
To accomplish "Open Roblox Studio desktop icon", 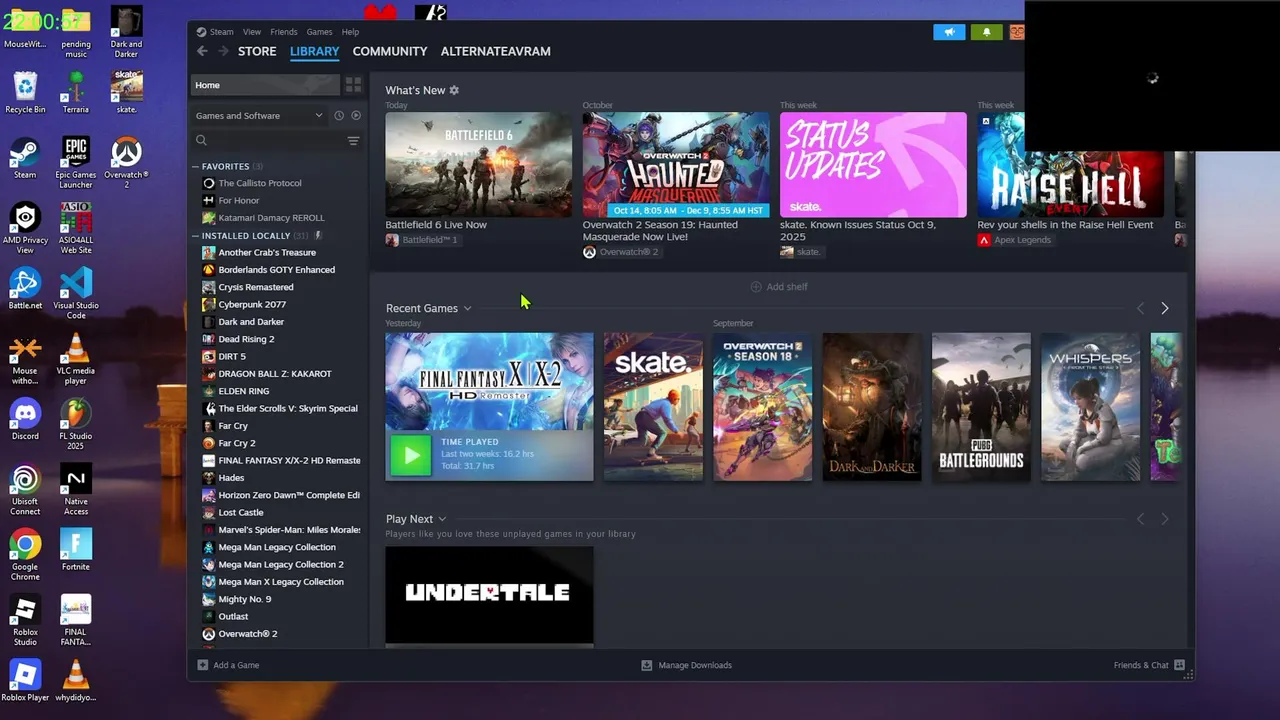I will click(25, 621).
